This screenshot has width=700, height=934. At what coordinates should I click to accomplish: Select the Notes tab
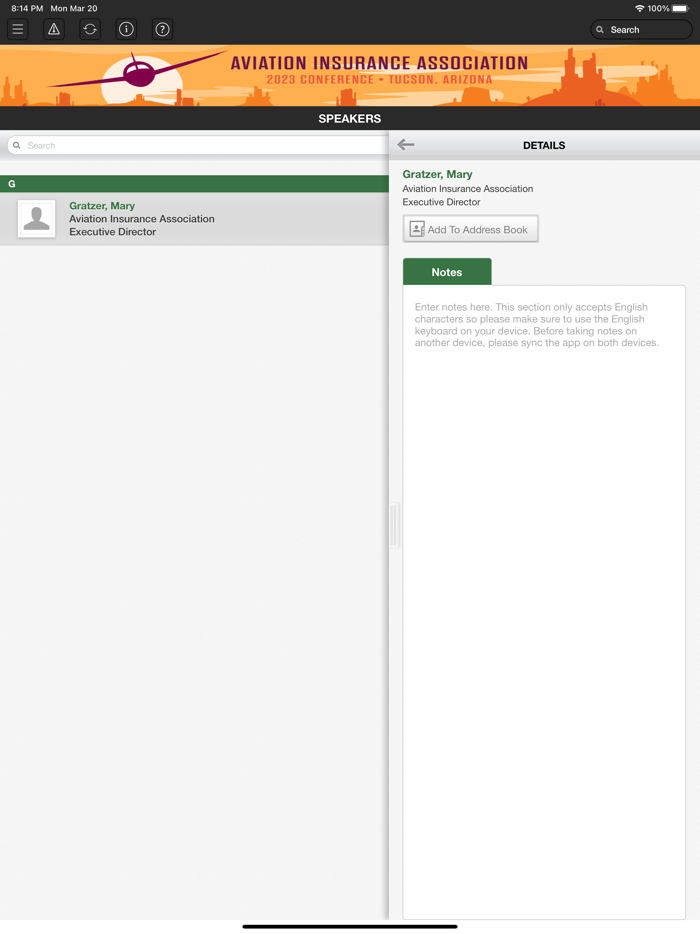(x=447, y=272)
